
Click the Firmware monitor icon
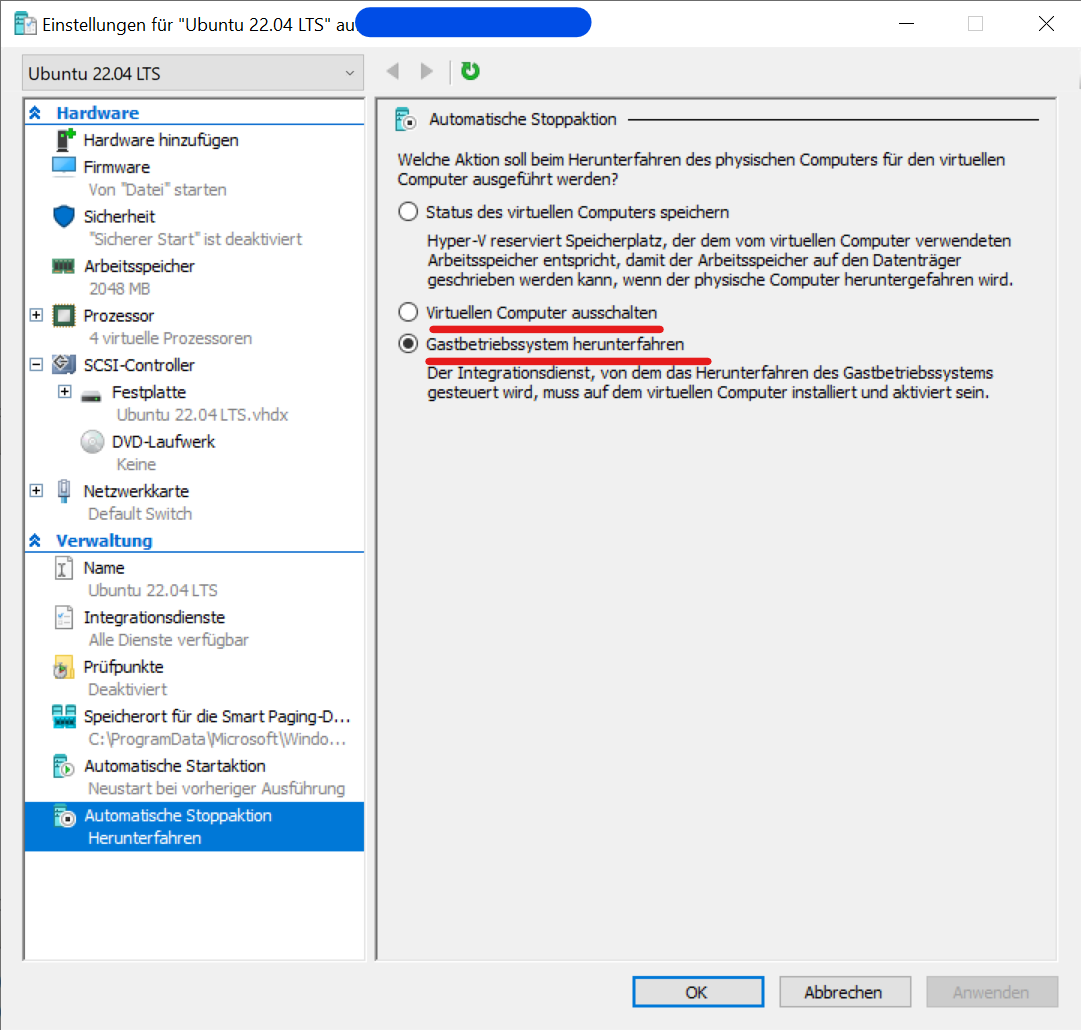(64, 167)
